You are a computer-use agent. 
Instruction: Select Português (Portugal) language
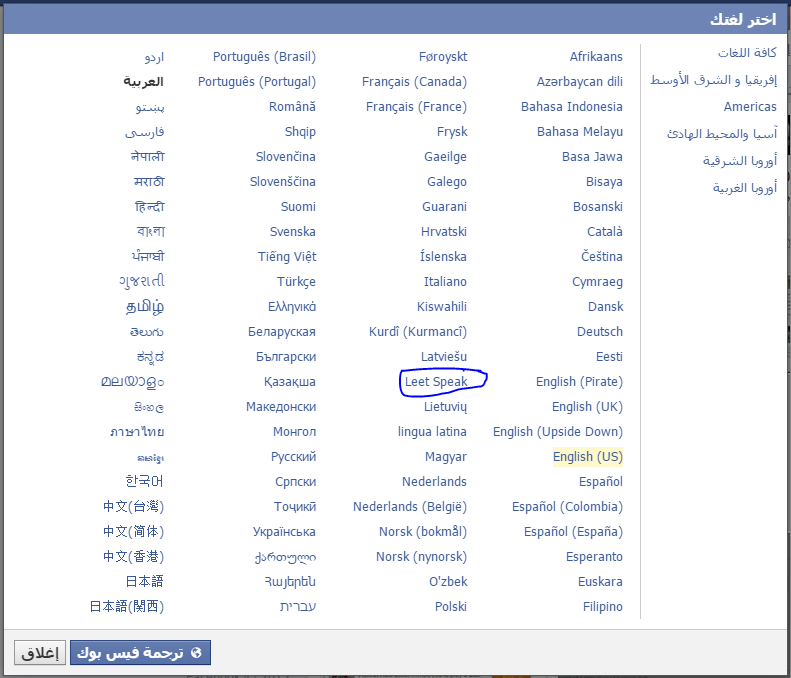tap(257, 82)
